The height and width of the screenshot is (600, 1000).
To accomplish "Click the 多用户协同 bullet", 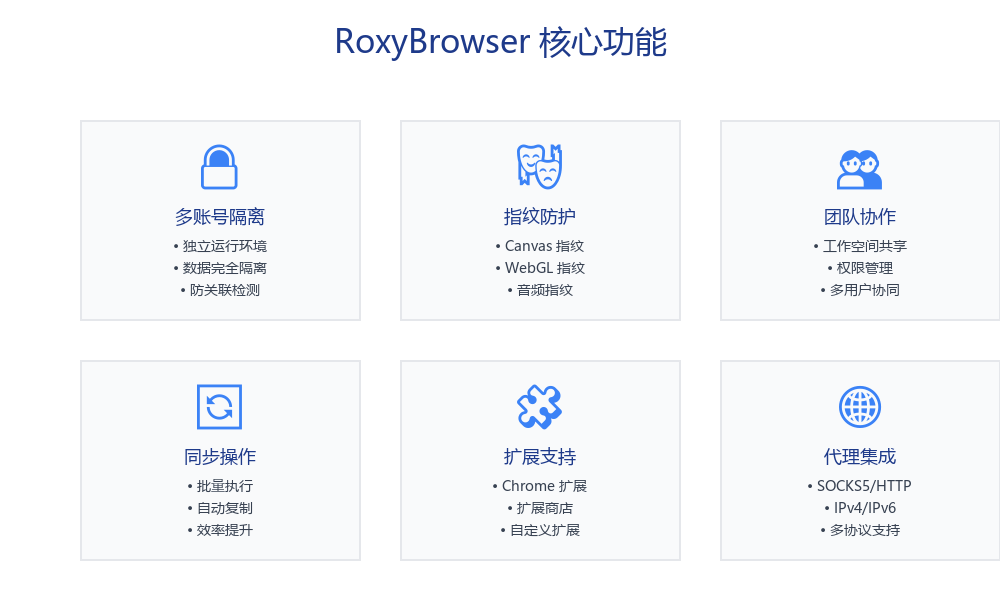I will point(860,290).
